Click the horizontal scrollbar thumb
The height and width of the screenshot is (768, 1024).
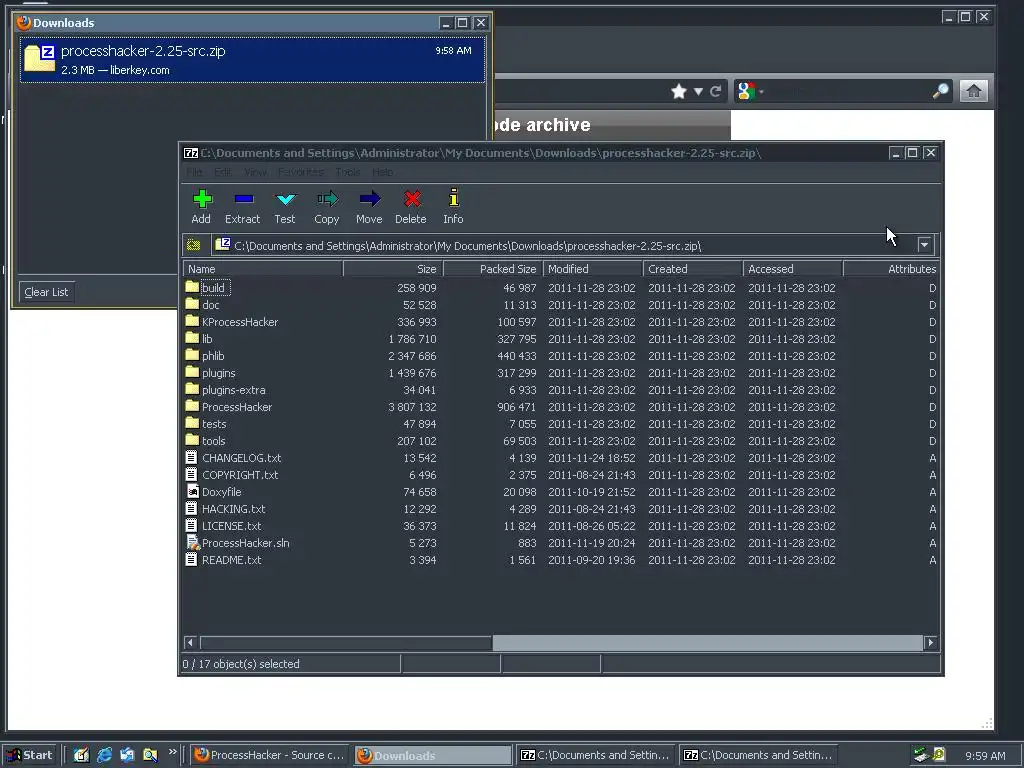click(x=345, y=643)
